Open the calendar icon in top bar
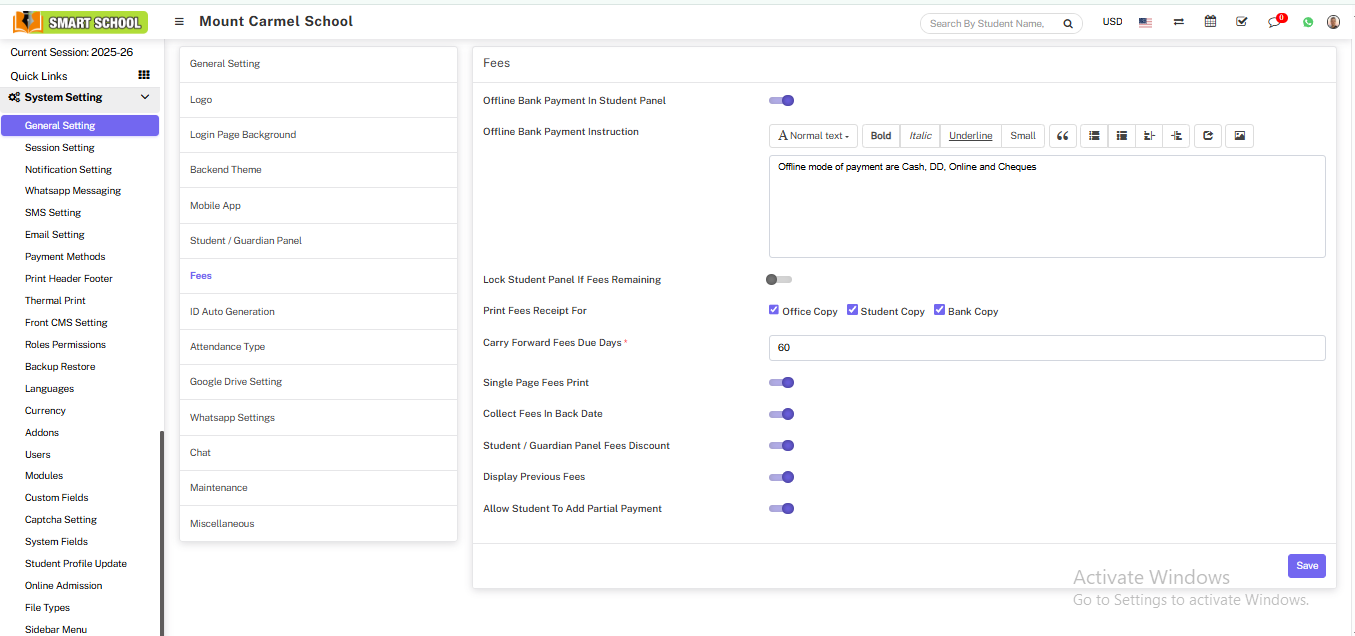 [x=1210, y=22]
